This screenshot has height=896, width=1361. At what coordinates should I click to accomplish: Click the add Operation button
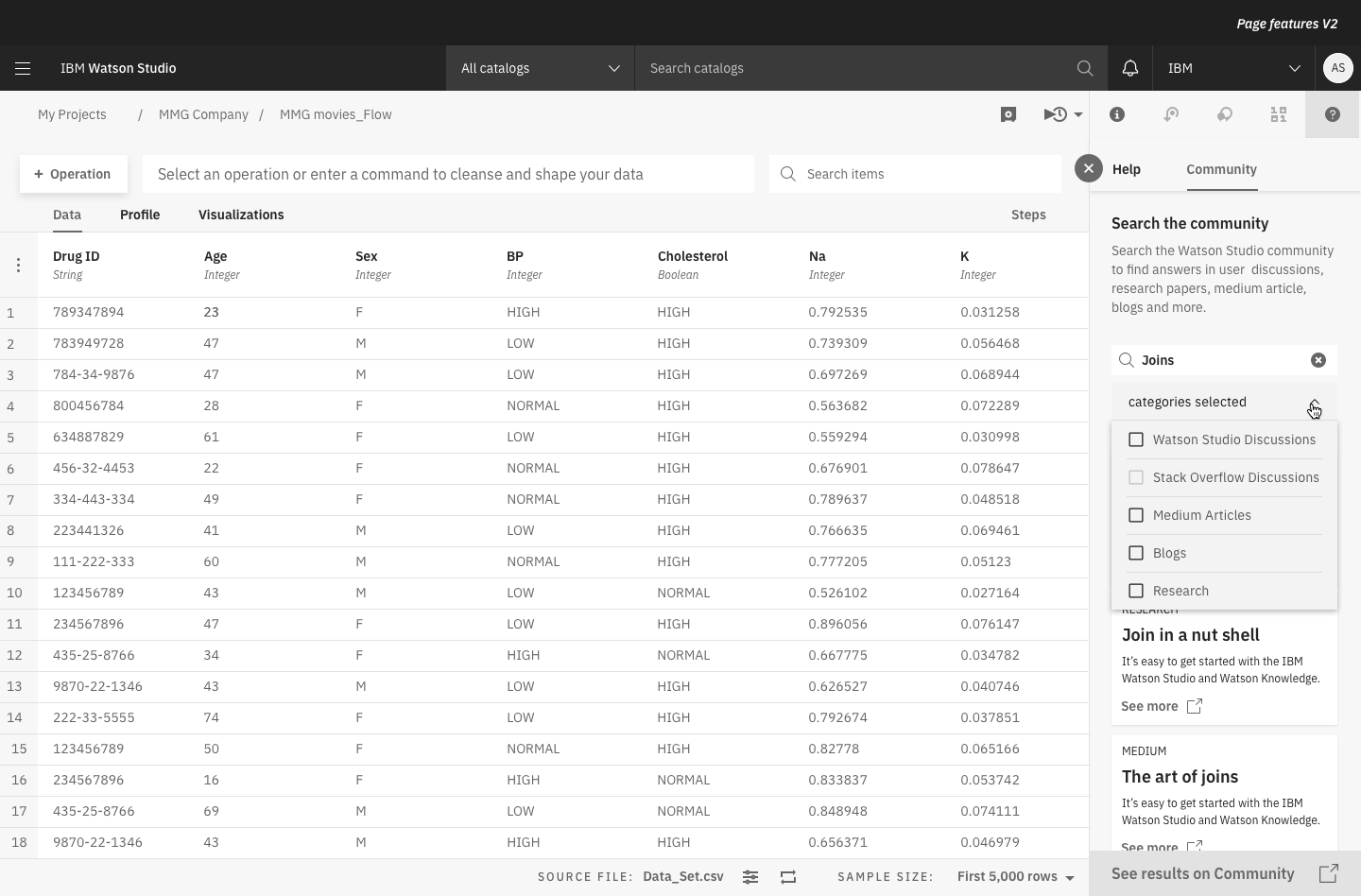click(x=74, y=174)
